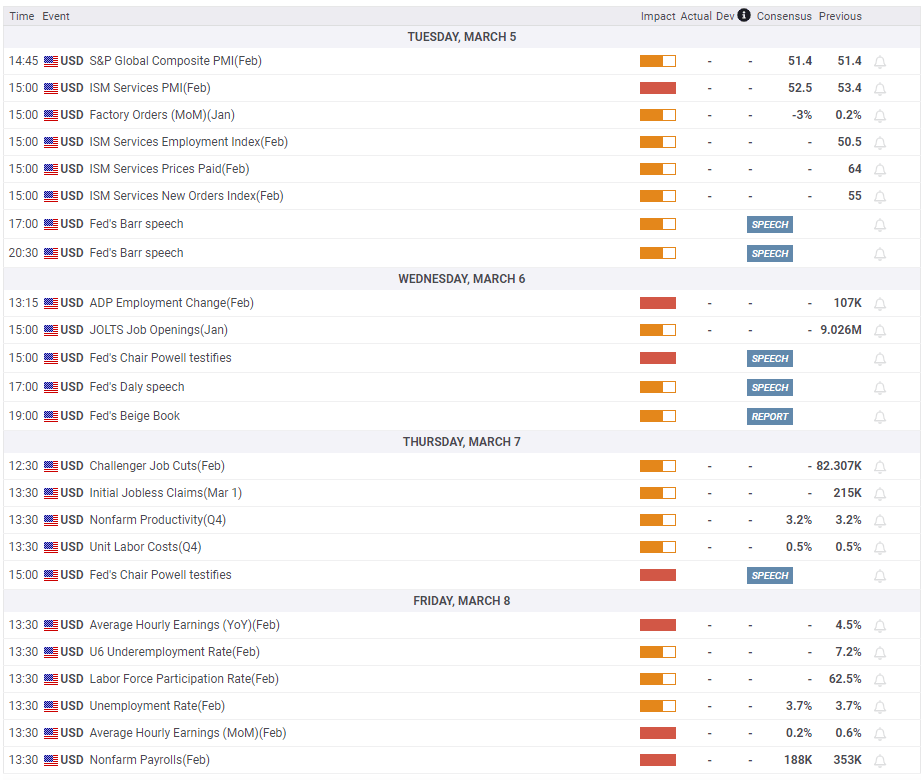Set the alert bell for Nonfarm Payrolls

pos(880,761)
